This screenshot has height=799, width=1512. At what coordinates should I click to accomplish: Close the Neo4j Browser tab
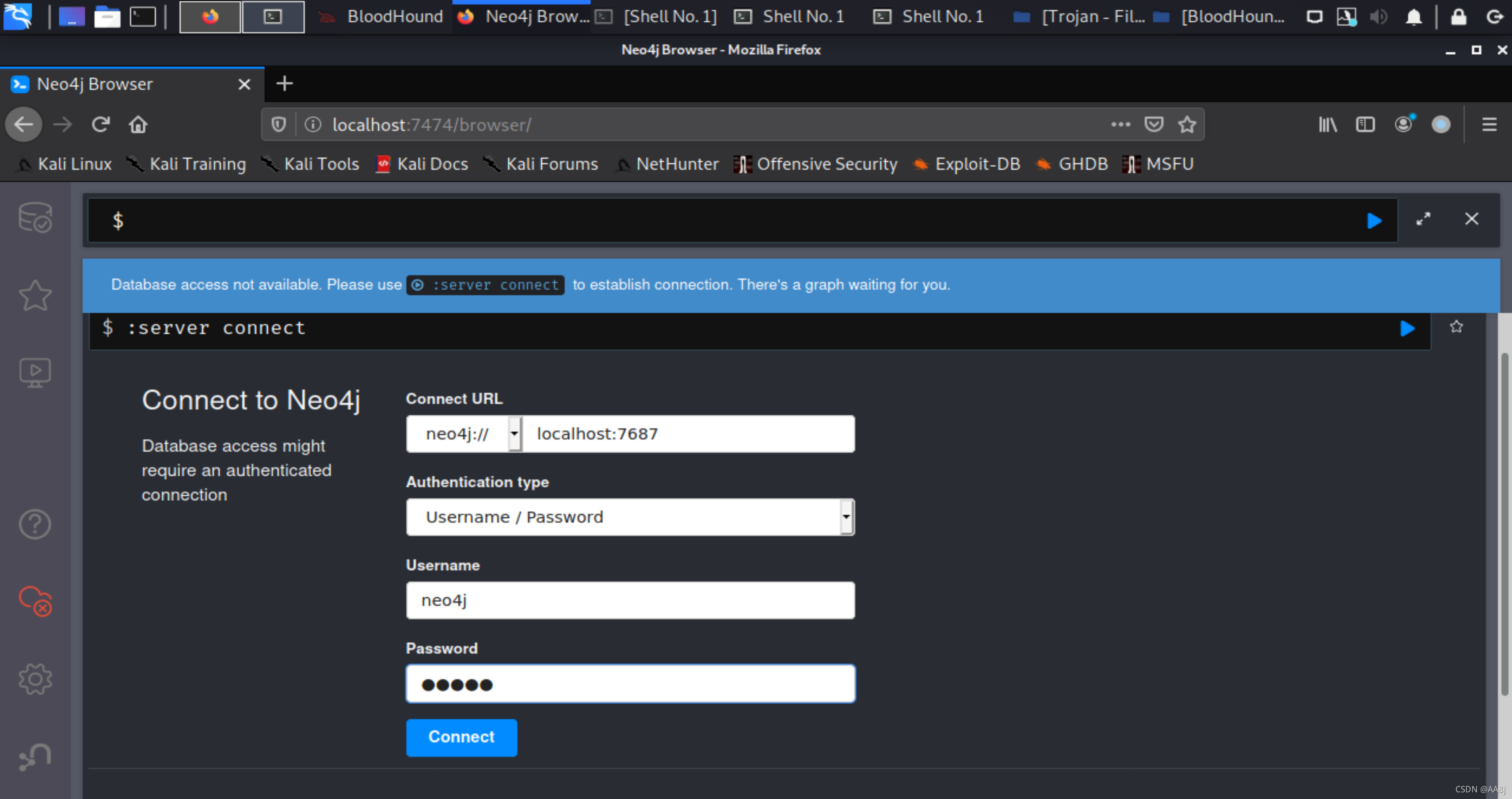[x=244, y=84]
